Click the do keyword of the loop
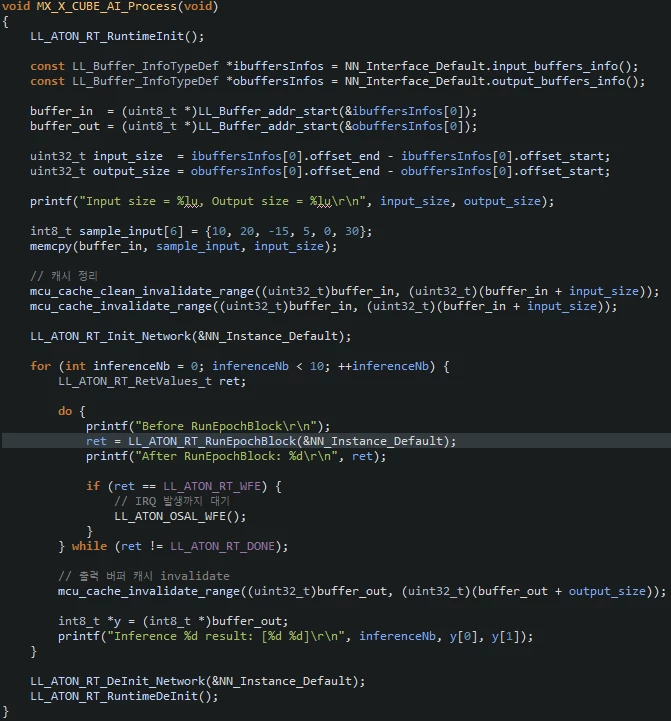 [65, 411]
